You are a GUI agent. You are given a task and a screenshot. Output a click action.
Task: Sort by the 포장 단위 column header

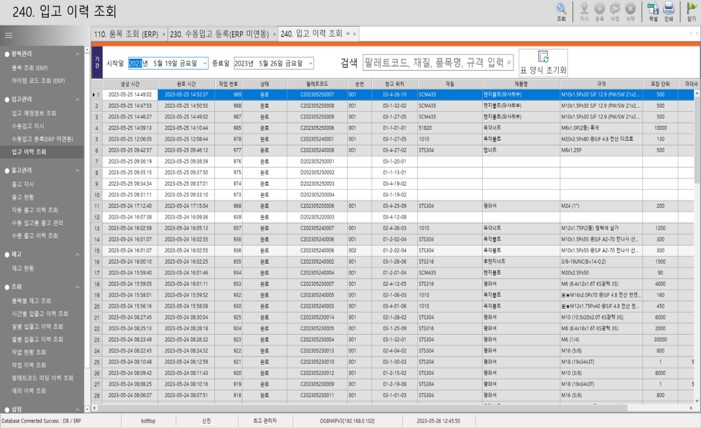click(x=660, y=84)
